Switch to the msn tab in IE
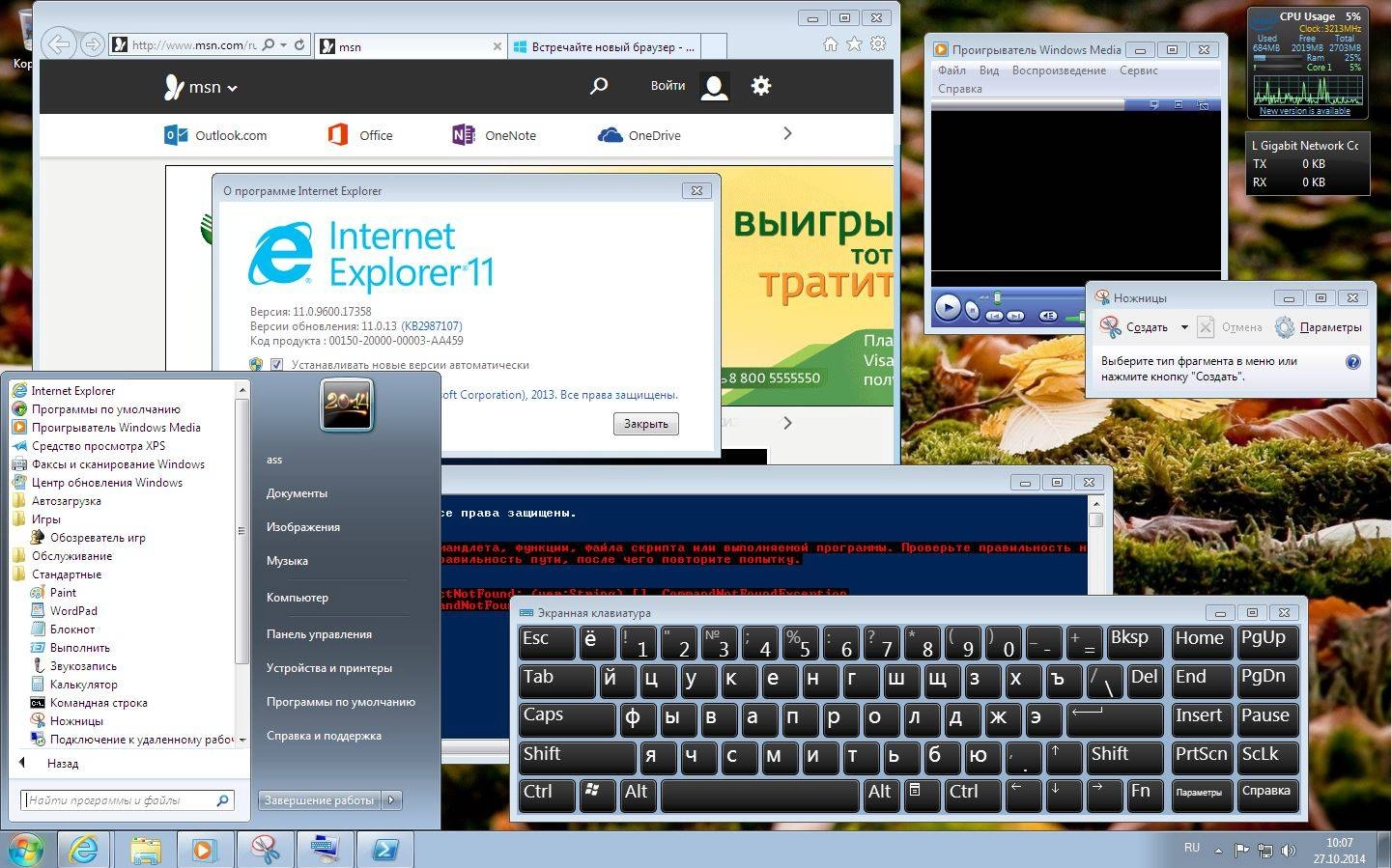This screenshot has width=1392, height=868. [410, 46]
